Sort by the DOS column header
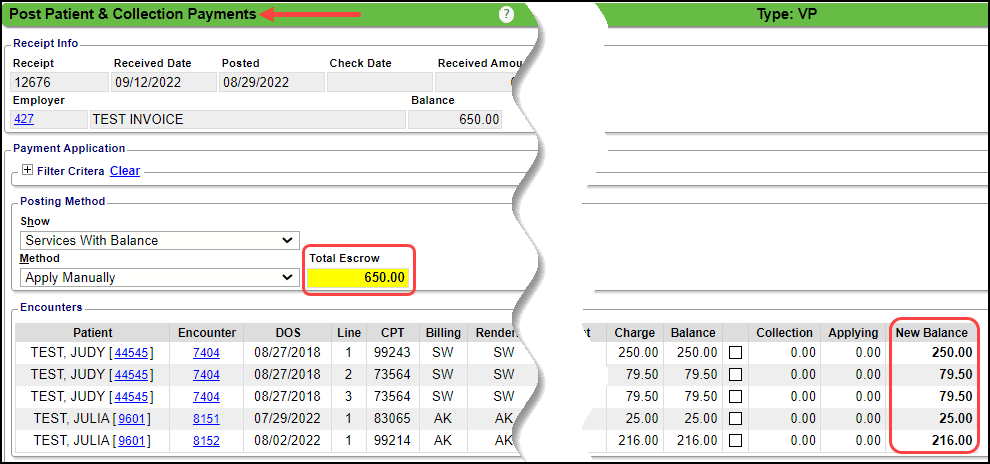Image resolution: width=990 pixels, height=464 pixels. tap(287, 333)
